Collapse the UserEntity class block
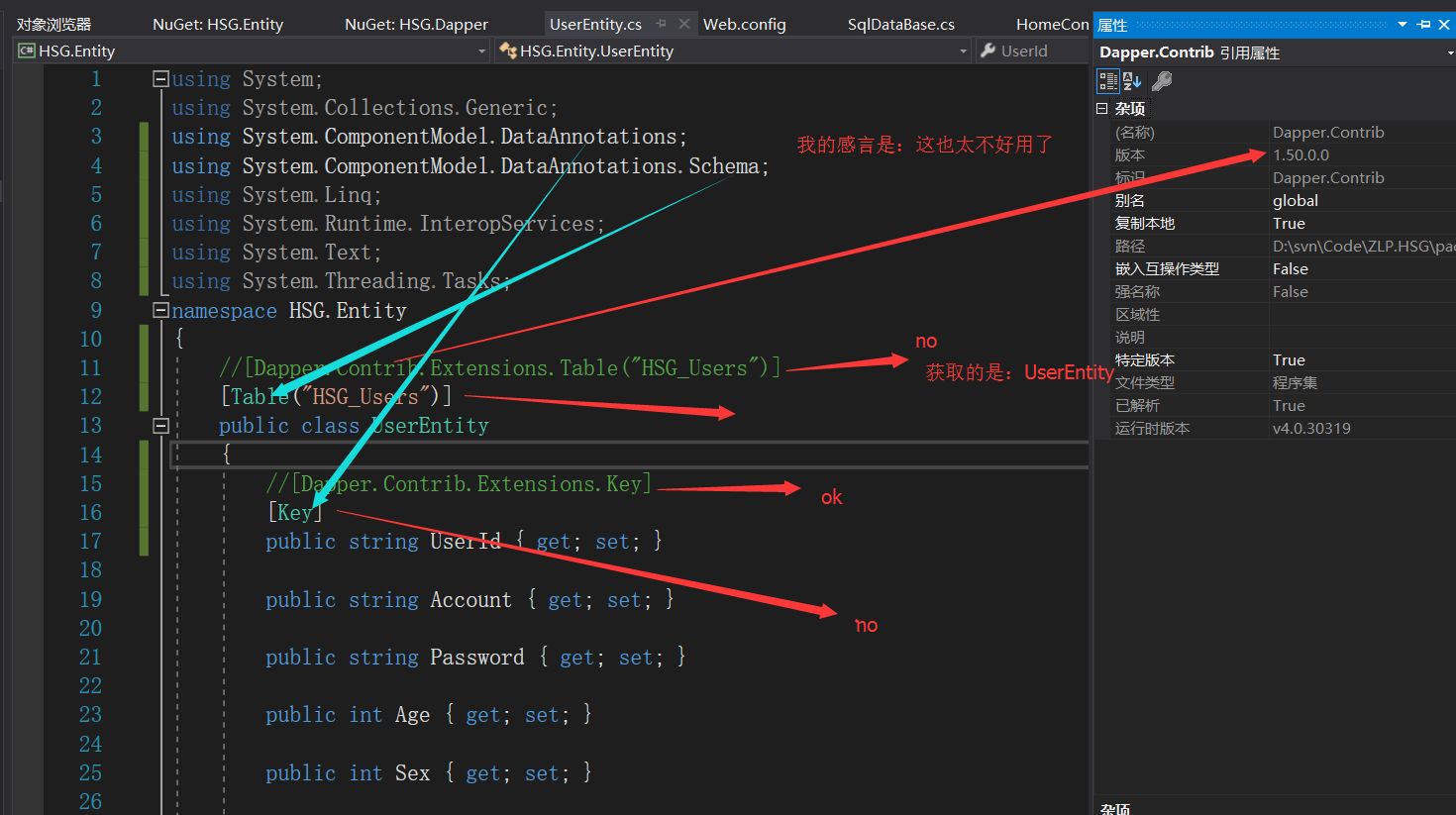The image size is (1456, 815). (x=160, y=426)
